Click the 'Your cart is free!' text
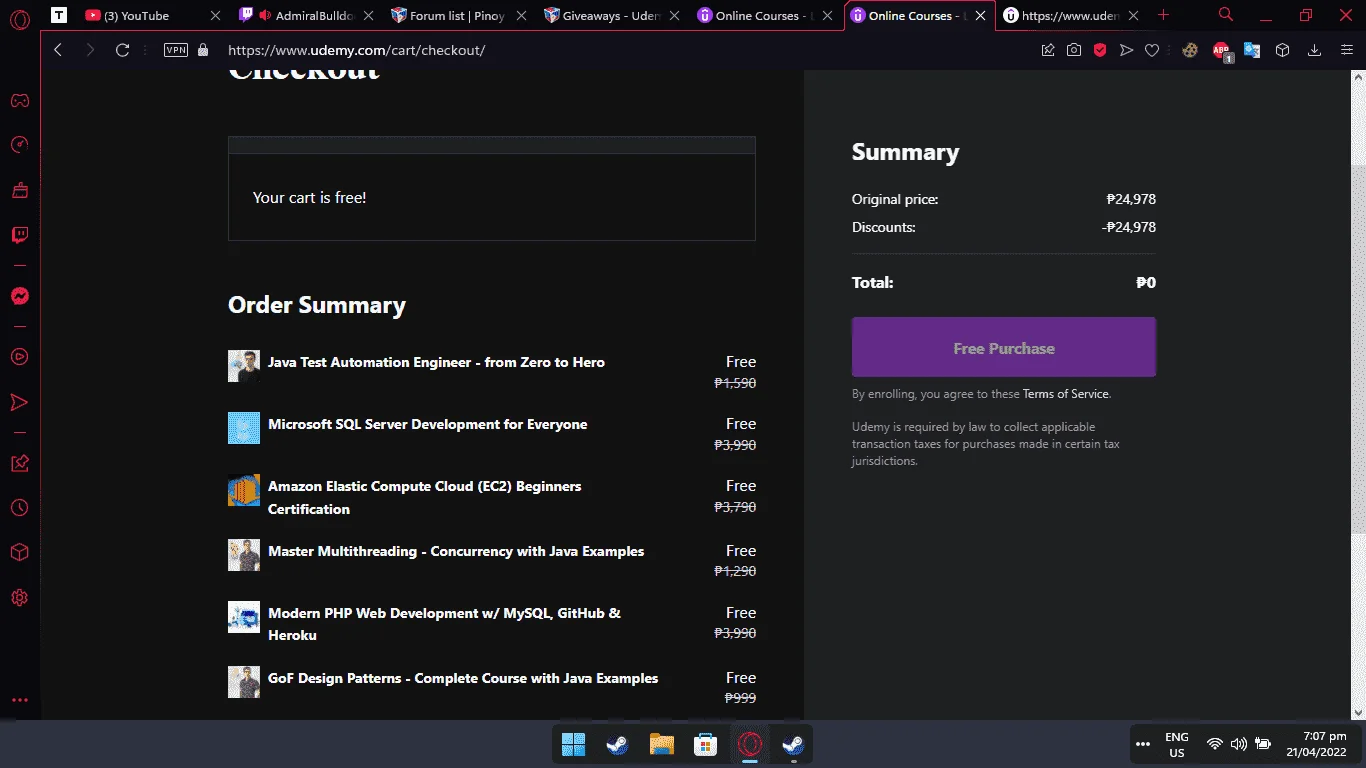Image resolution: width=1366 pixels, height=768 pixels. 309,198
